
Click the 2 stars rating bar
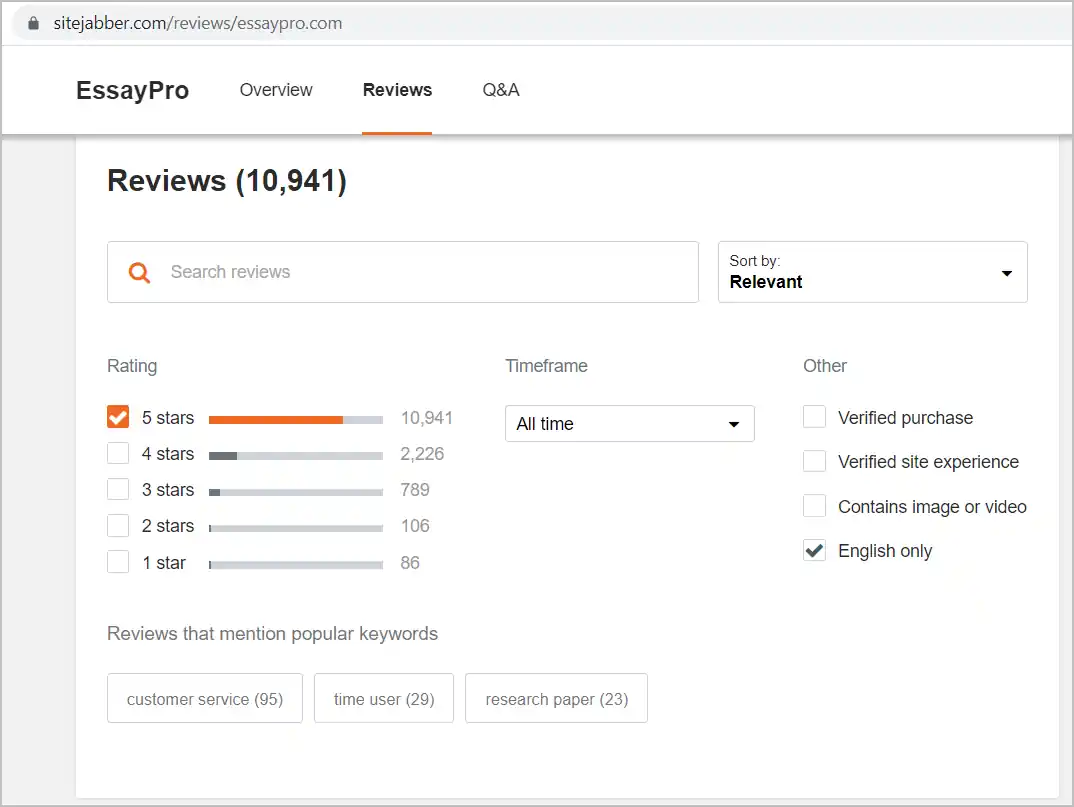(296, 528)
